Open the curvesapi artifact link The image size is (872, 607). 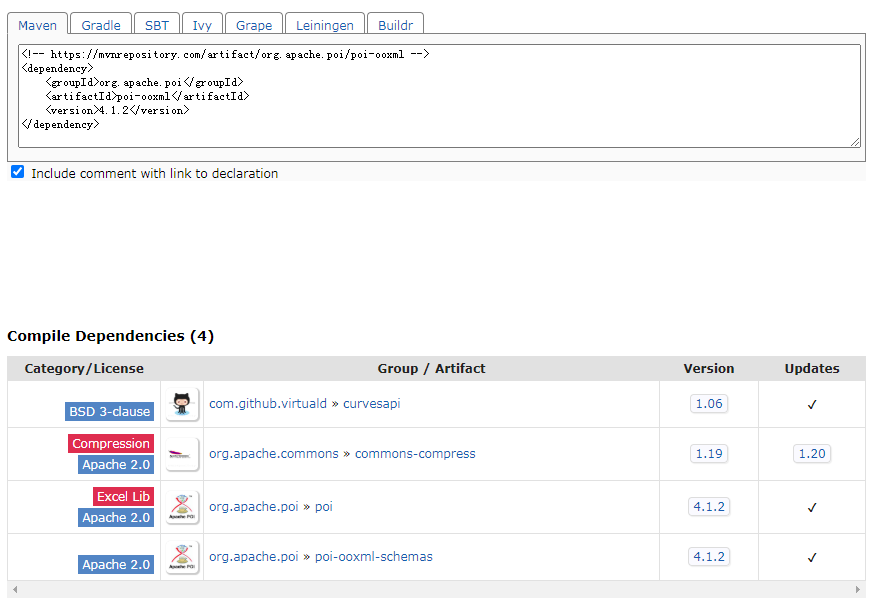coord(371,404)
